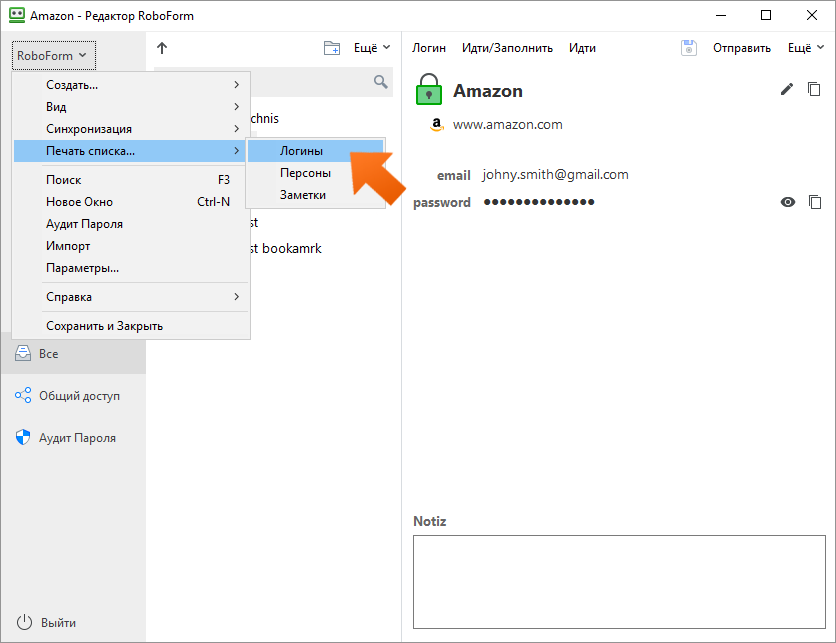Select Логины in the print submenu
Image resolution: width=836 pixels, height=643 pixels.
click(x=315, y=151)
